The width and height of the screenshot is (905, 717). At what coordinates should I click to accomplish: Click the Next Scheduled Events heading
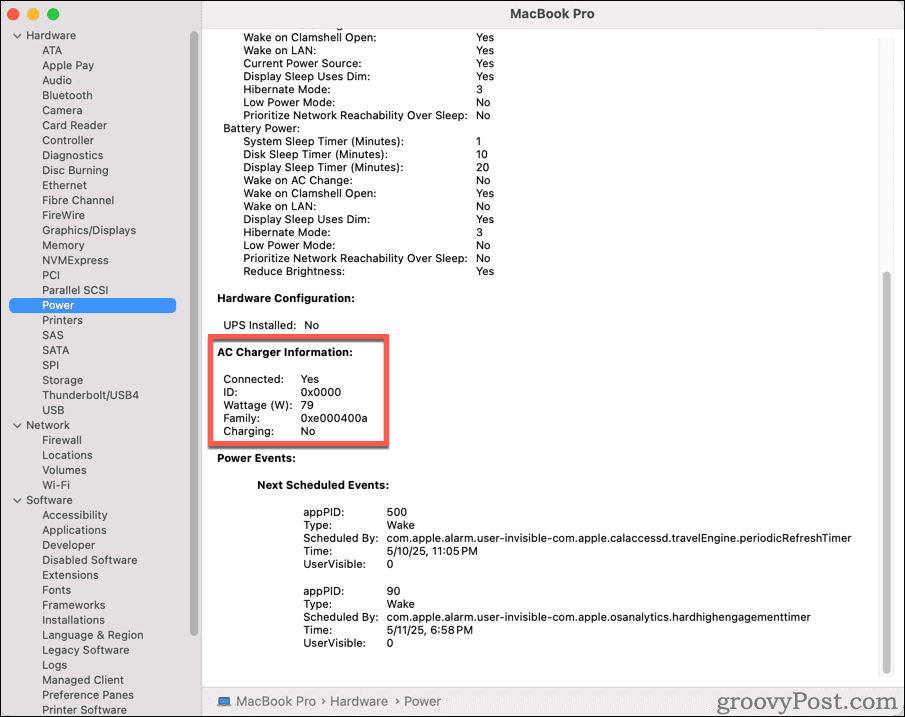[323, 486]
